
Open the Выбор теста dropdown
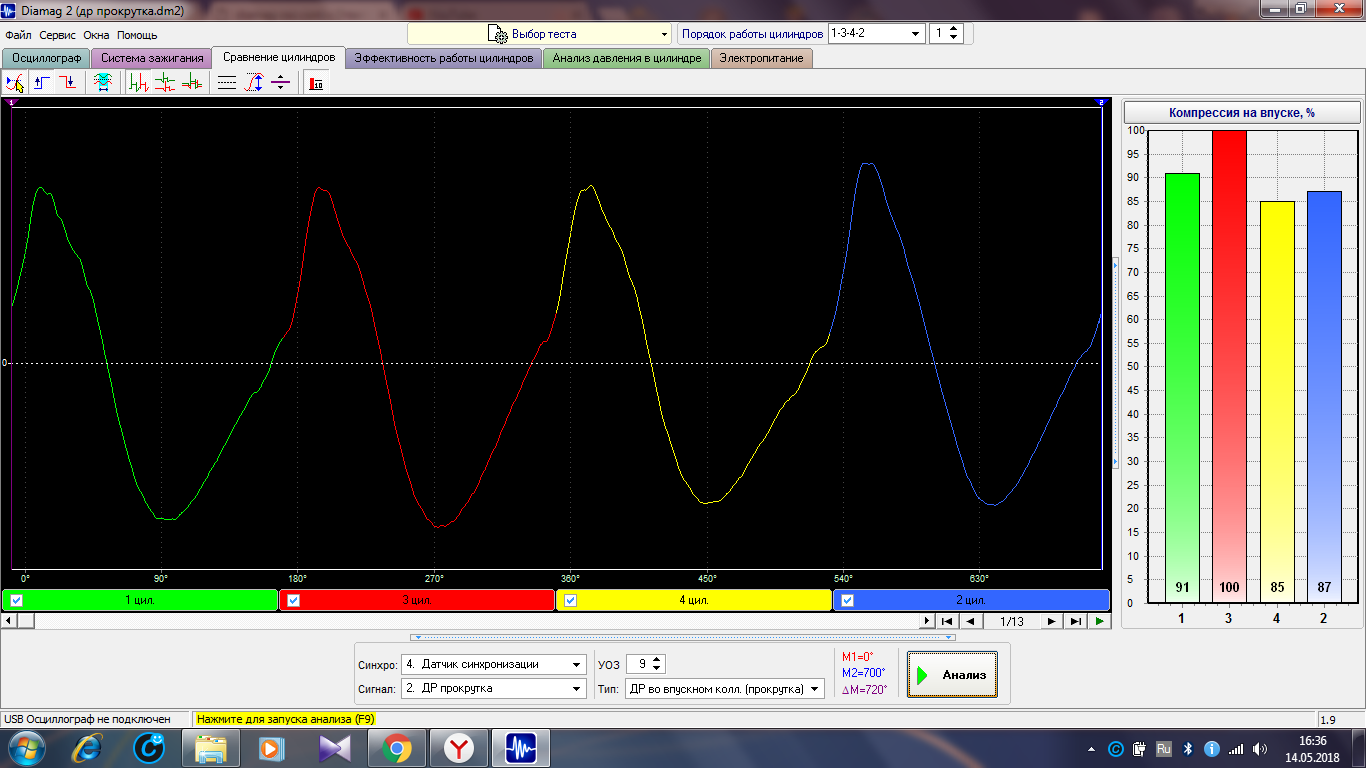pos(539,34)
